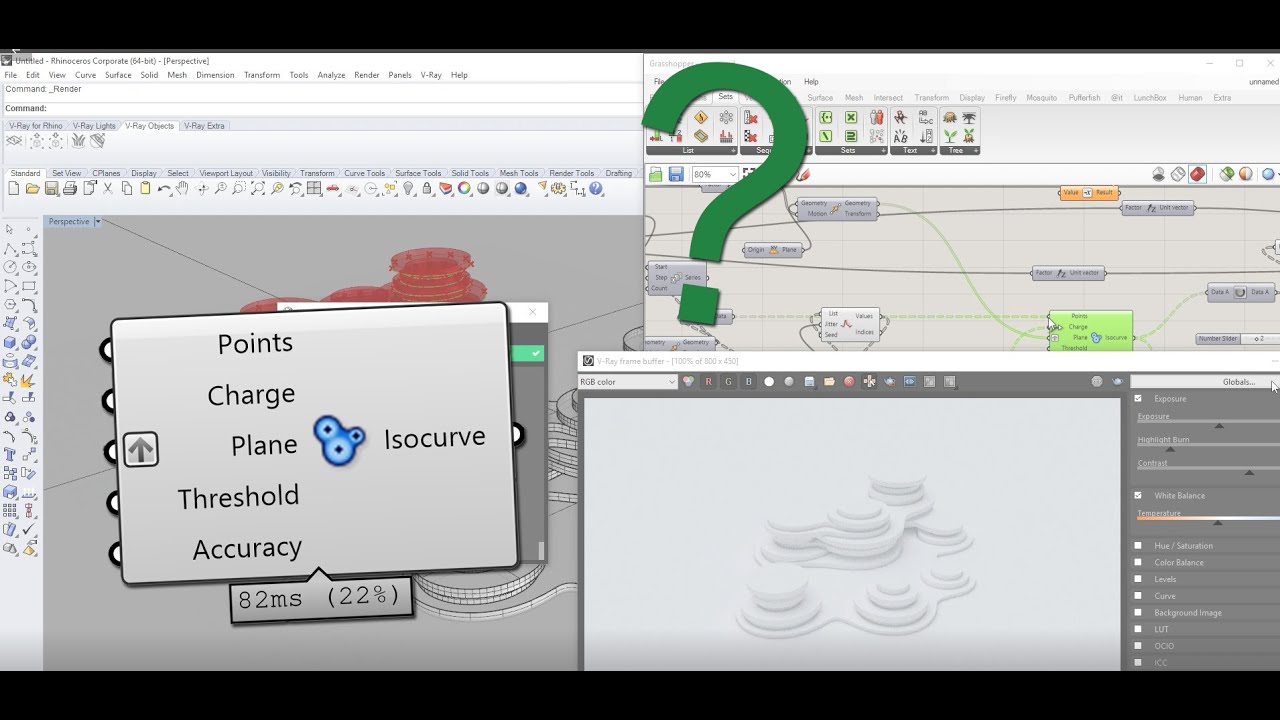Click the Paste clipboard icon in Rhino's toolbar

[145, 188]
